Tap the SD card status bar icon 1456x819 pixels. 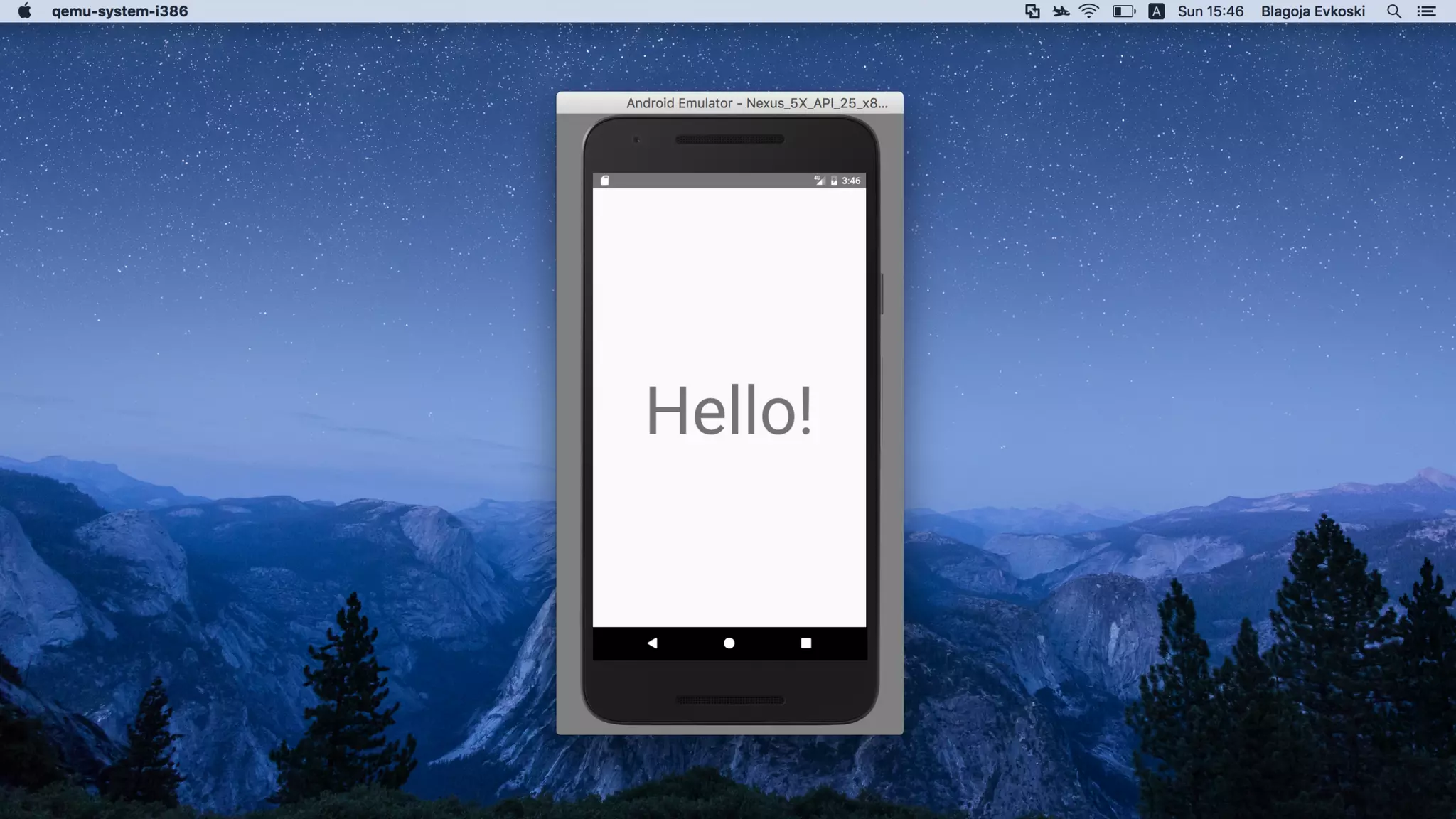coord(605,181)
